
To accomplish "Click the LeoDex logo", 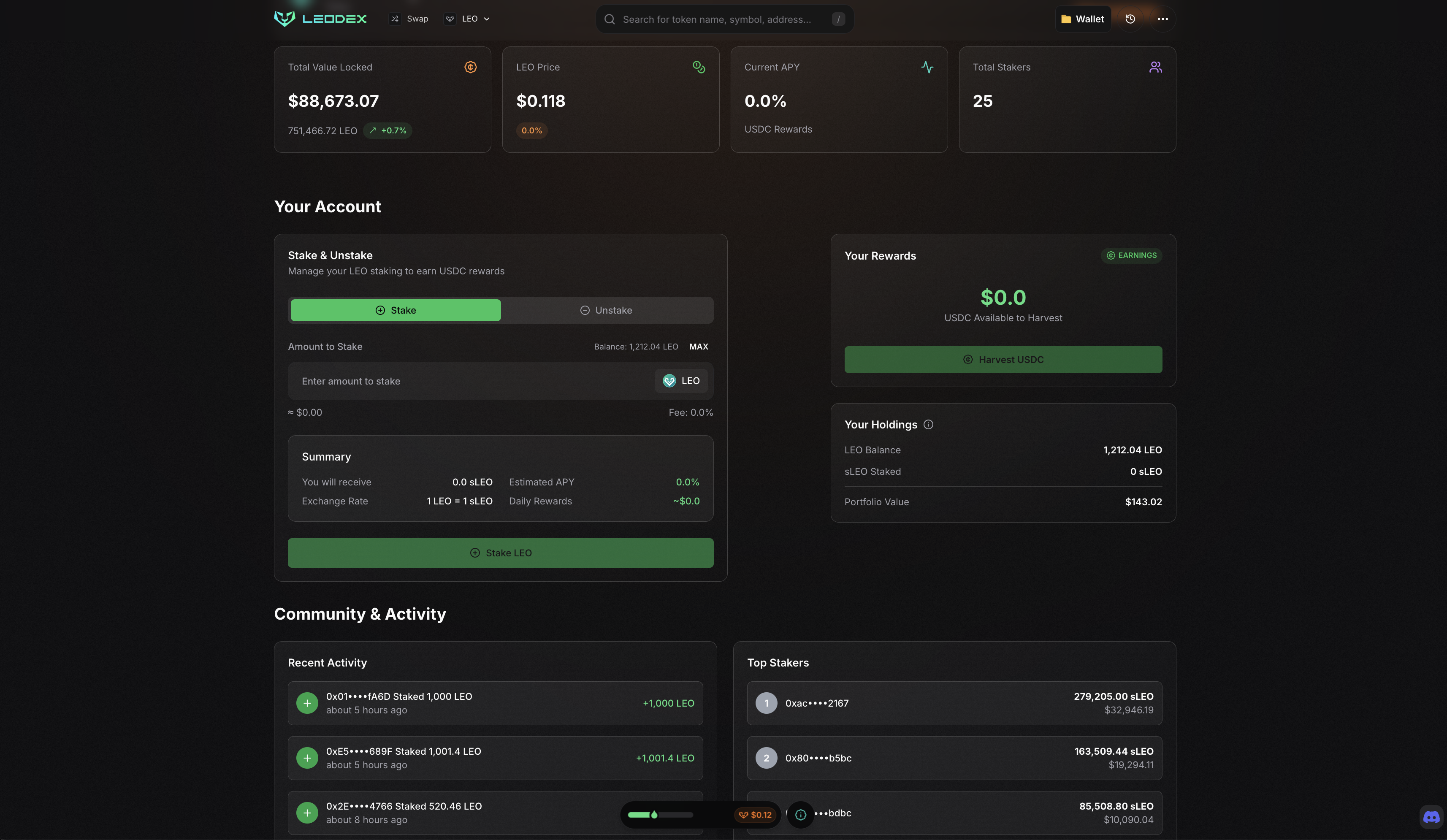I will coord(320,19).
